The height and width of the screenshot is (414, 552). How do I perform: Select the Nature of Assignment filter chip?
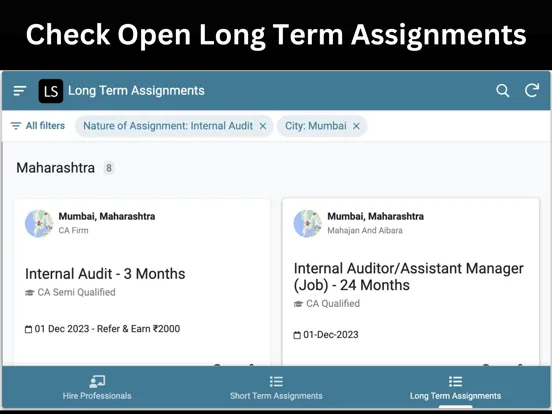(x=174, y=126)
